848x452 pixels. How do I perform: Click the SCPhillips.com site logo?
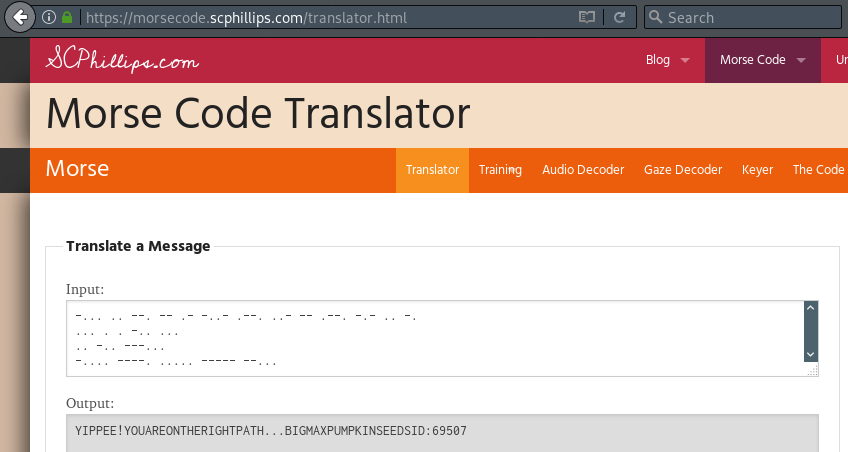click(122, 59)
